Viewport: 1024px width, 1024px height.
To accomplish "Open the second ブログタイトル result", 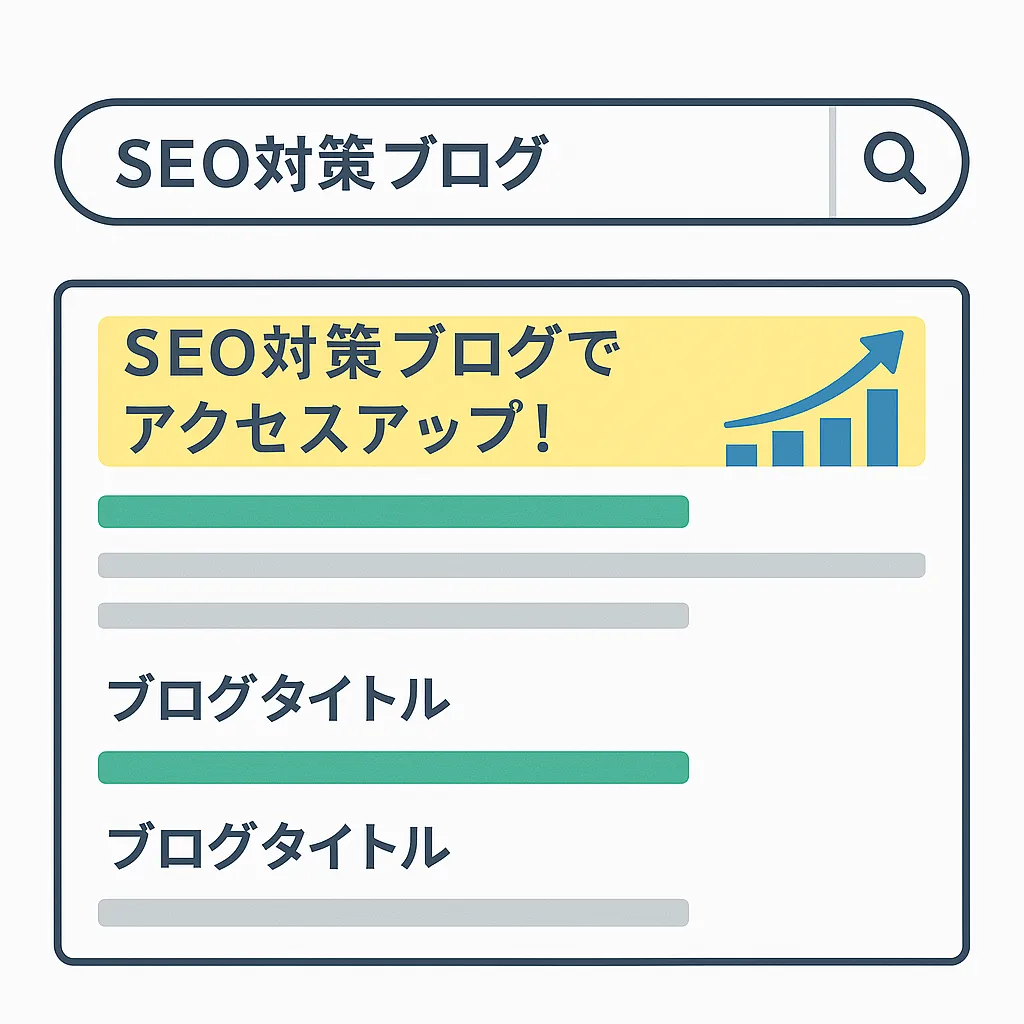I will [279, 846].
